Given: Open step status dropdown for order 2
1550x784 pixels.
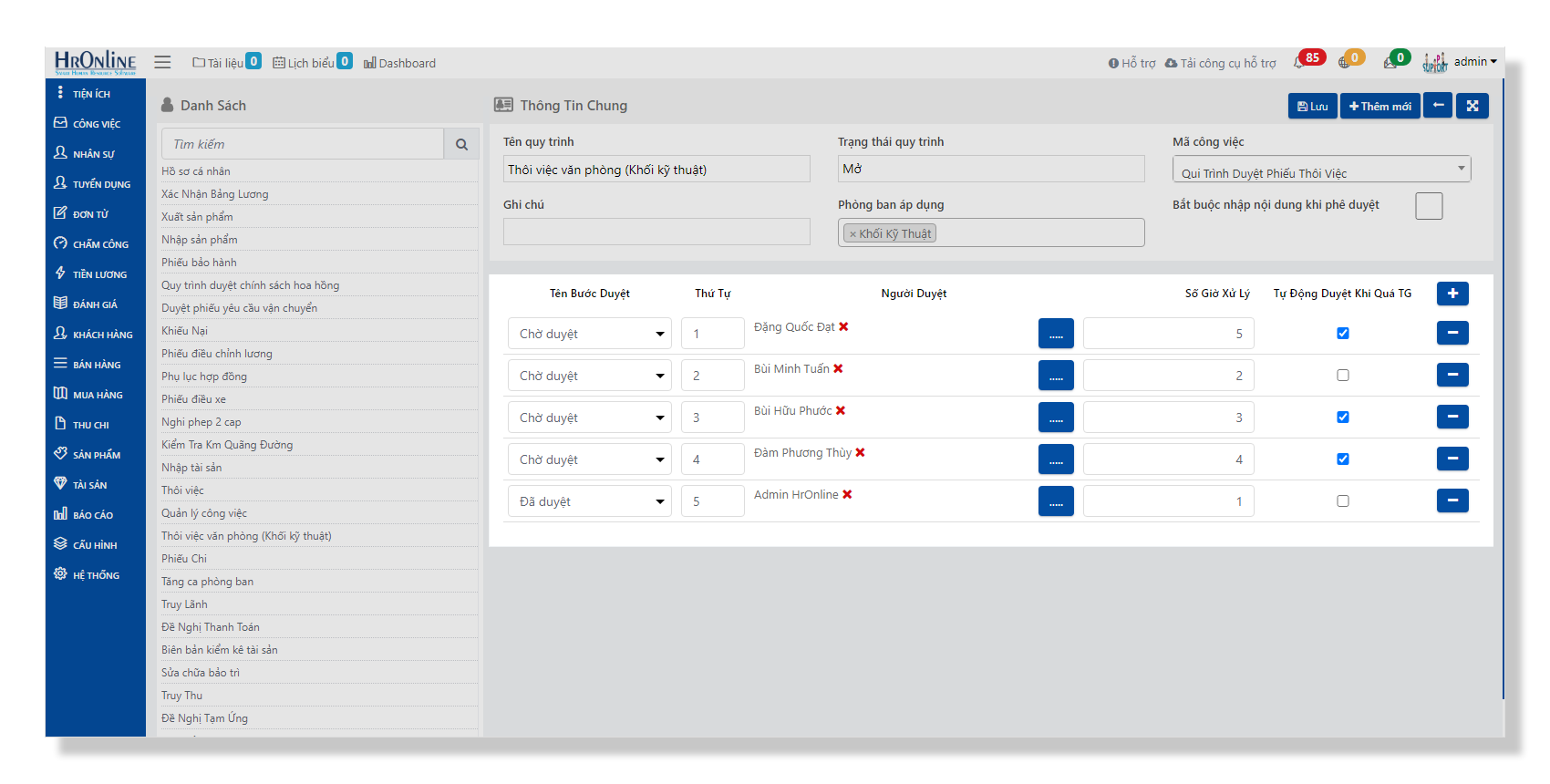Looking at the screenshot, I should (589, 376).
